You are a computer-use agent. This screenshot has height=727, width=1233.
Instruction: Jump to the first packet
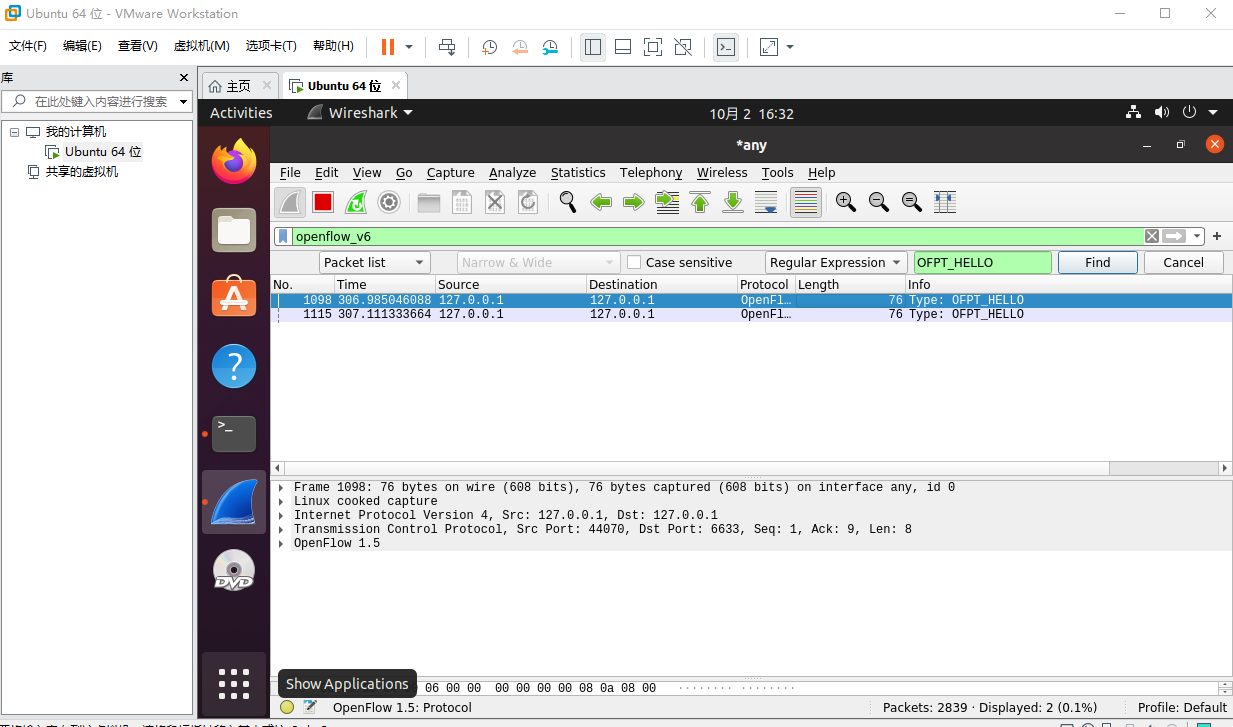[x=700, y=202]
